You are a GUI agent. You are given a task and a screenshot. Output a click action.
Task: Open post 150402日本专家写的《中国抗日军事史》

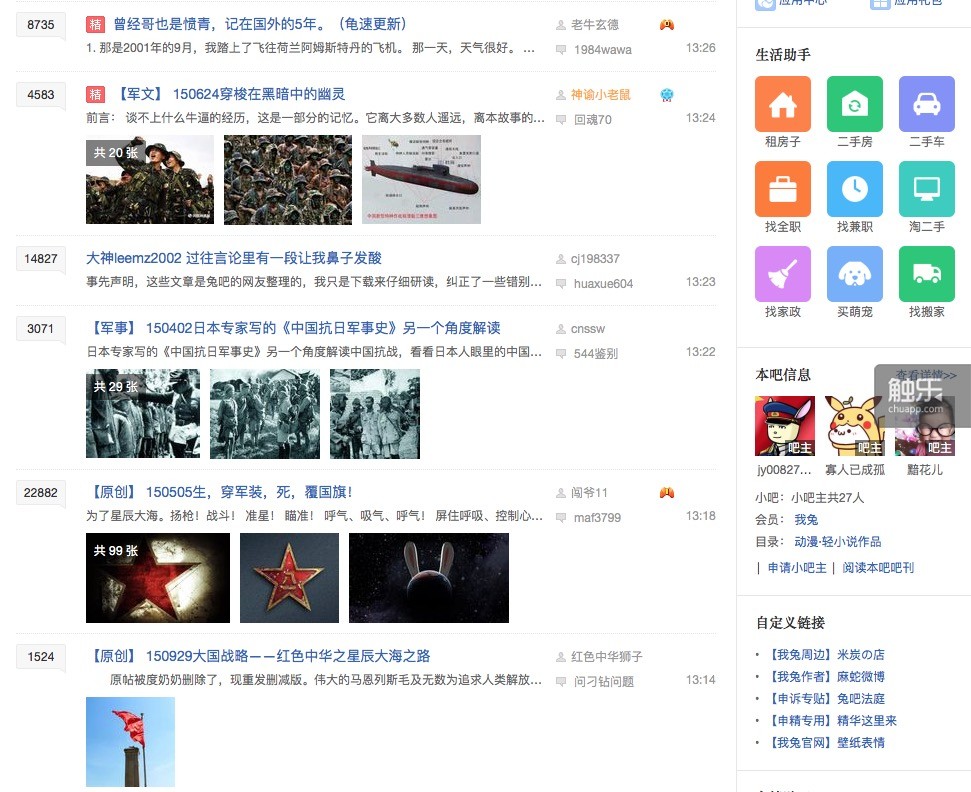click(x=294, y=328)
